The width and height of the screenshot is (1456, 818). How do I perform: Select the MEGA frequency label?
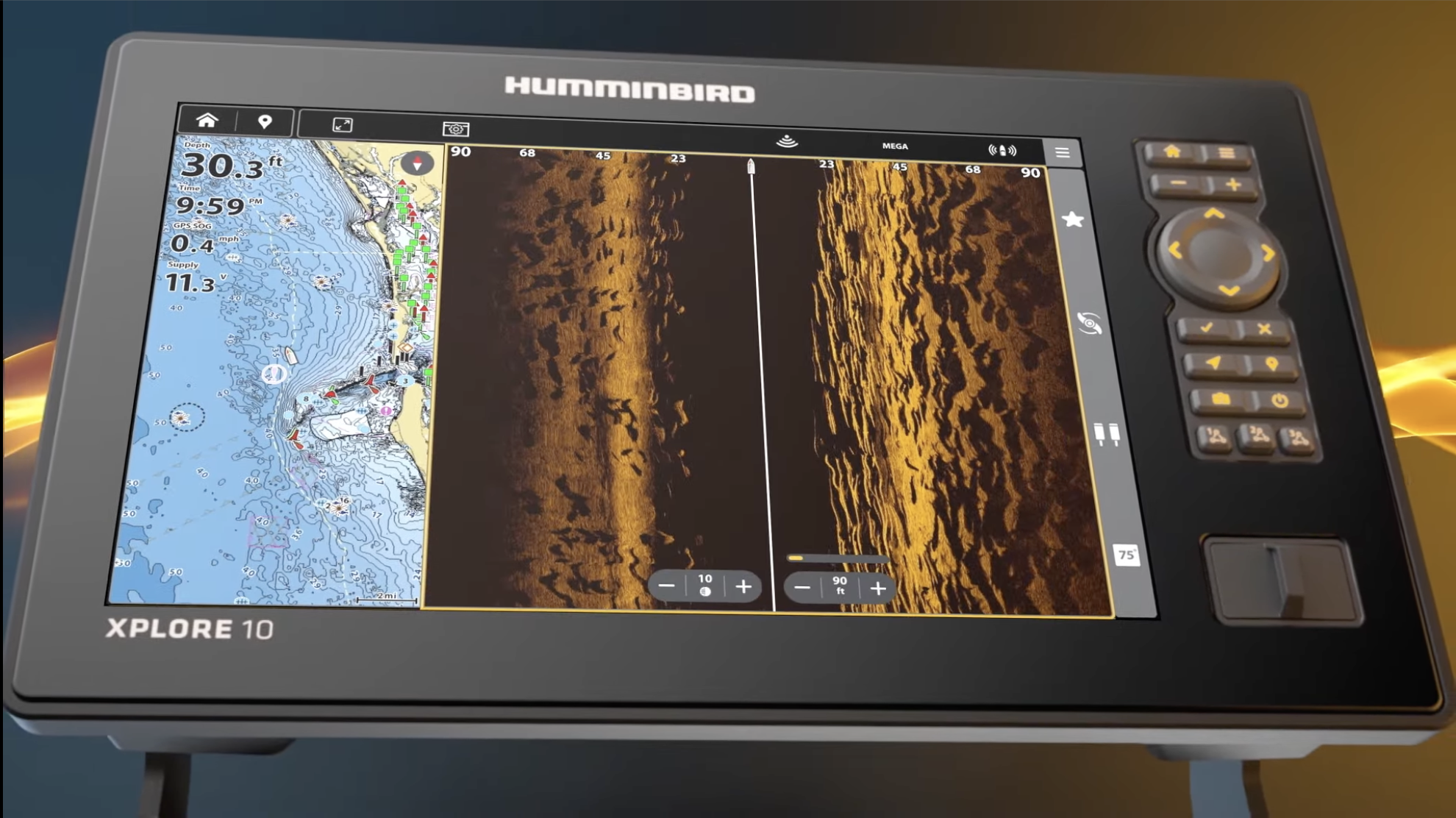[x=895, y=146]
